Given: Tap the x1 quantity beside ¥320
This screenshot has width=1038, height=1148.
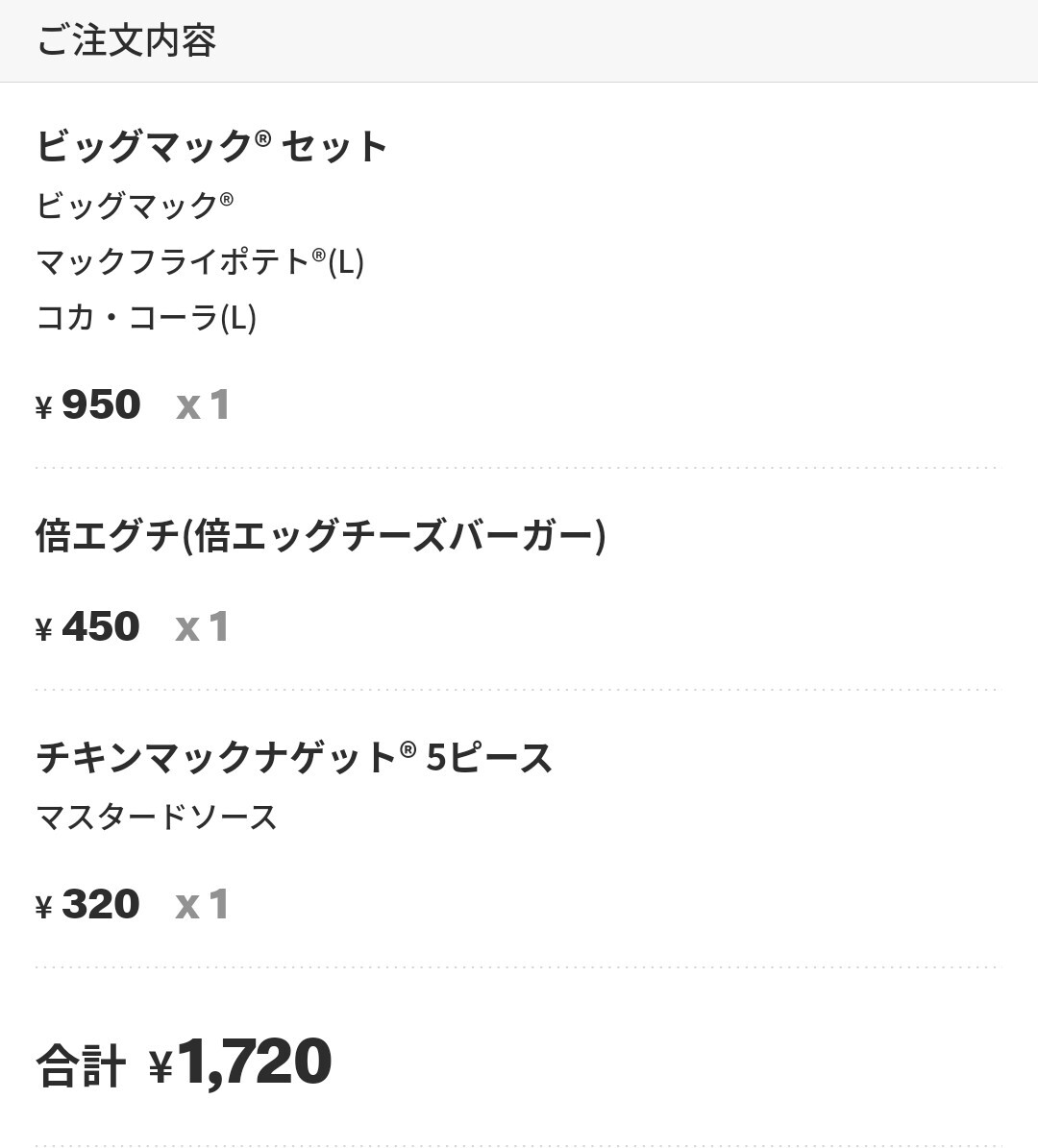Looking at the screenshot, I should (202, 905).
